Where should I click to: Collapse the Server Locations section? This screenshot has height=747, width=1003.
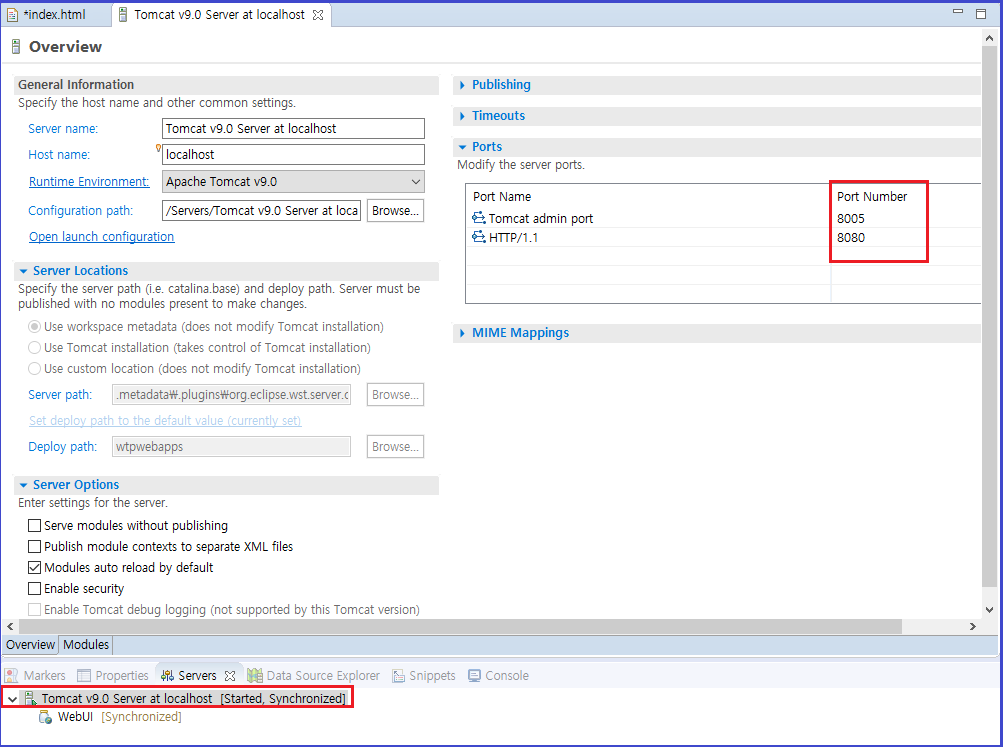pyautogui.click(x=24, y=271)
